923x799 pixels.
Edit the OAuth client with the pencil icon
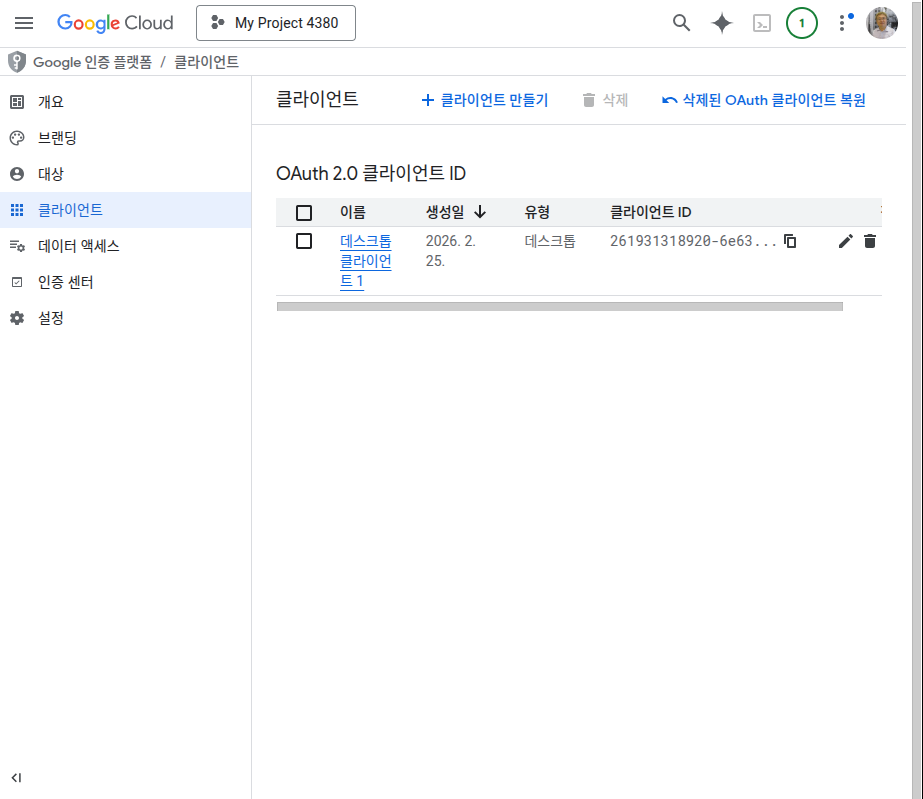[846, 241]
